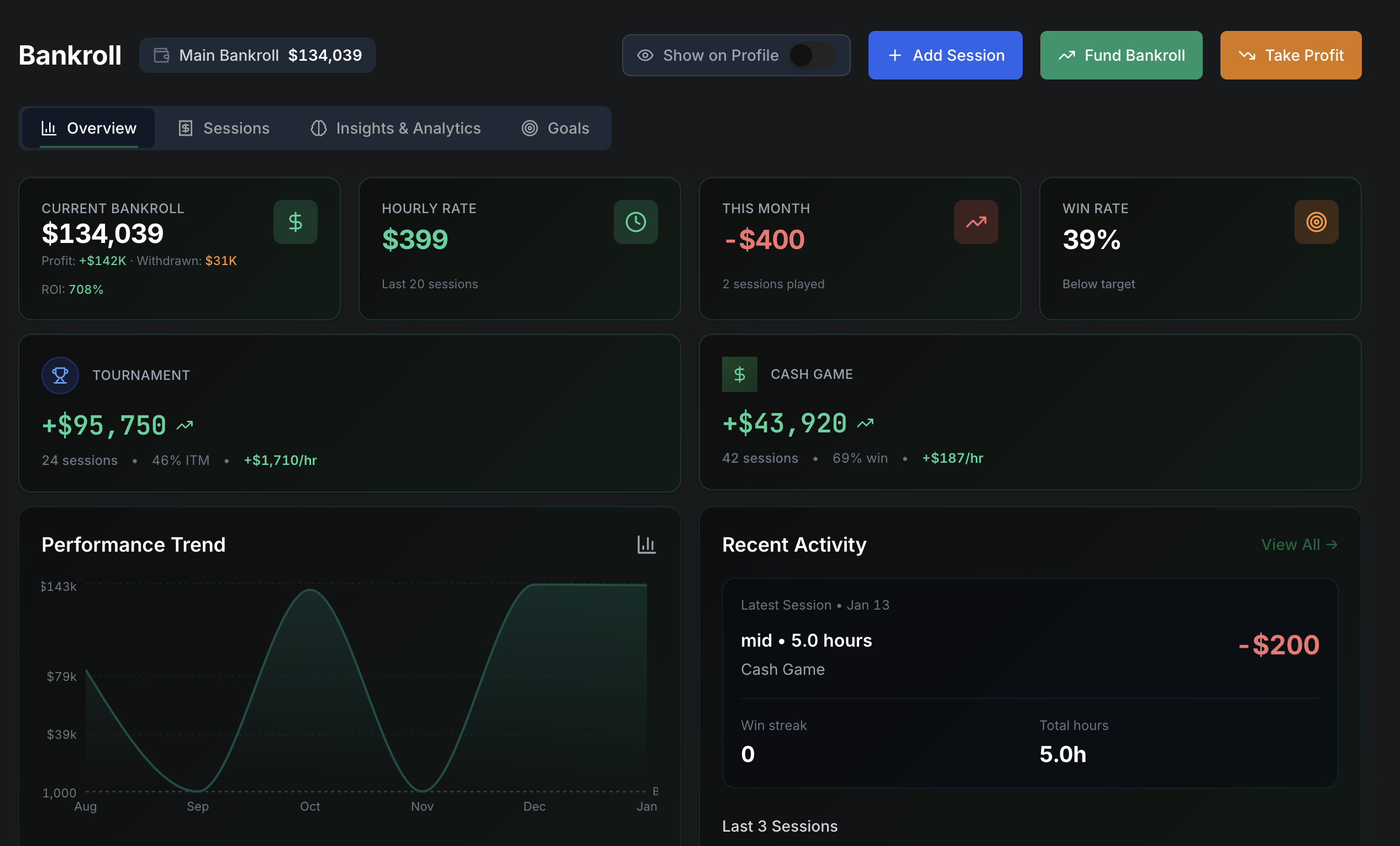Switch to the Sessions tab
The image size is (1400, 846).
pos(224,128)
